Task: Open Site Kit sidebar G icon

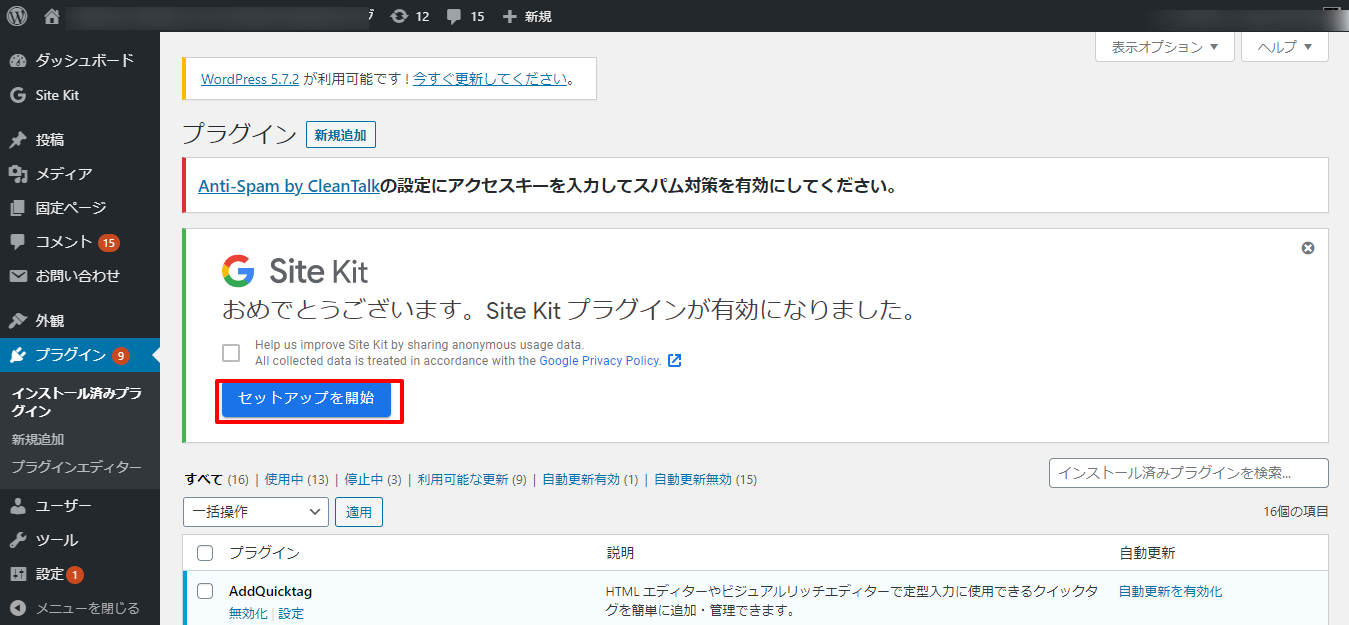Action: (x=18, y=95)
